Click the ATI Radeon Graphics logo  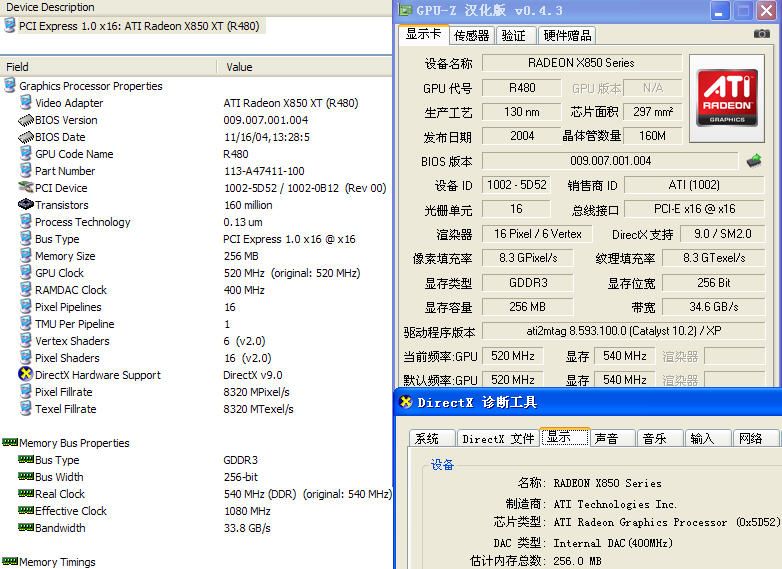[x=727, y=98]
